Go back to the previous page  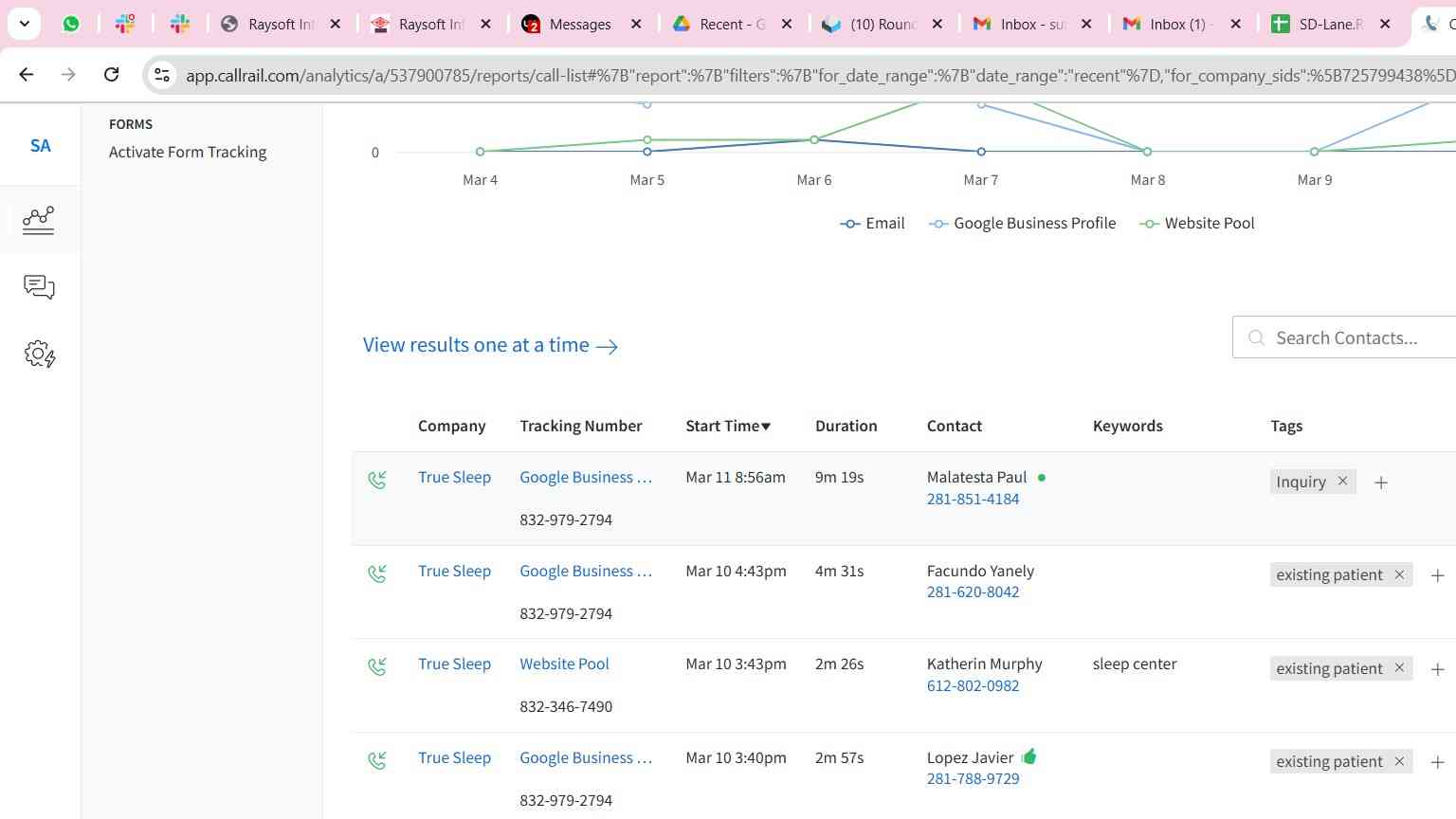click(27, 74)
